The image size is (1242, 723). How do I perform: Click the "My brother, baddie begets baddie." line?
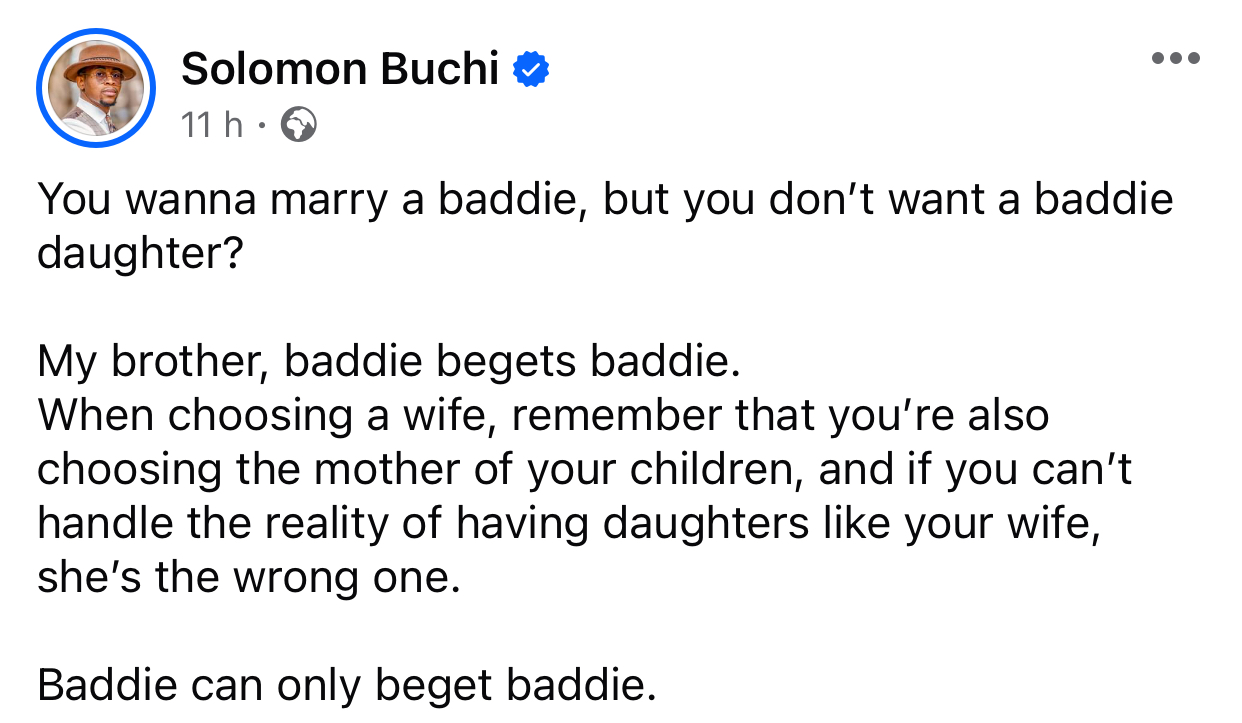tap(389, 361)
